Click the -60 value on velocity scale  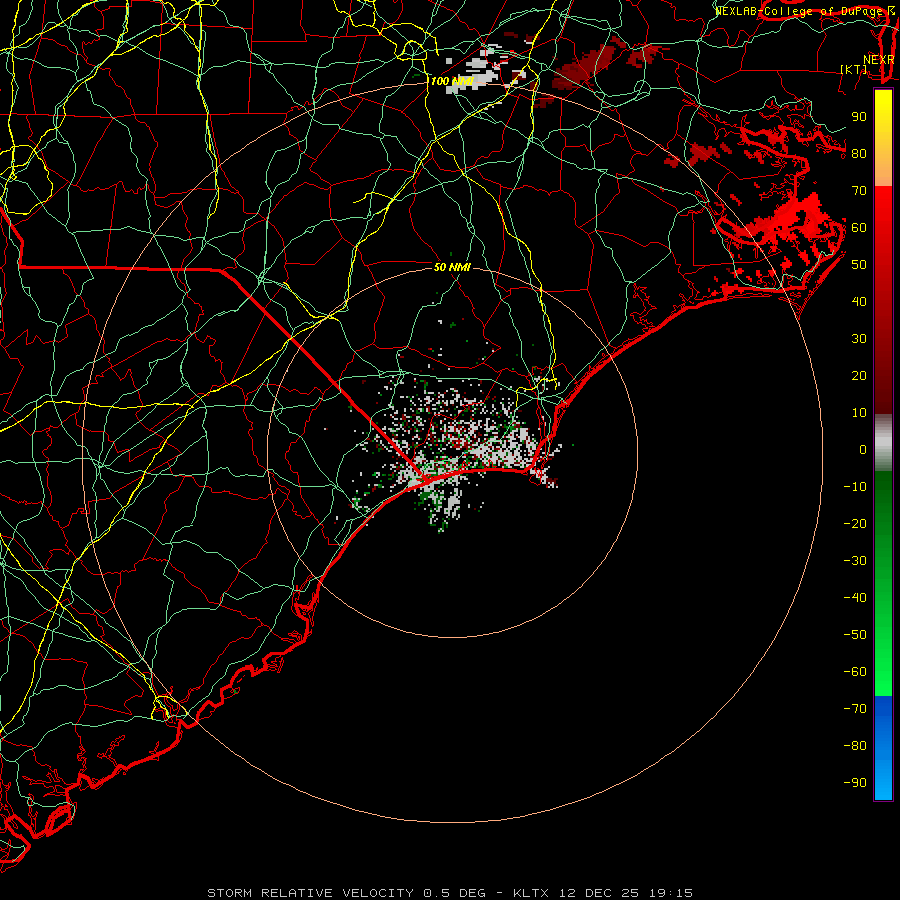855,672
